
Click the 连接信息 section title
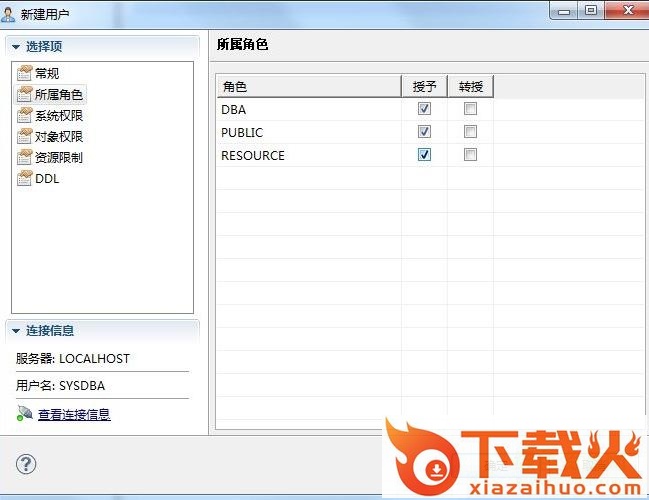pyautogui.click(x=50, y=330)
